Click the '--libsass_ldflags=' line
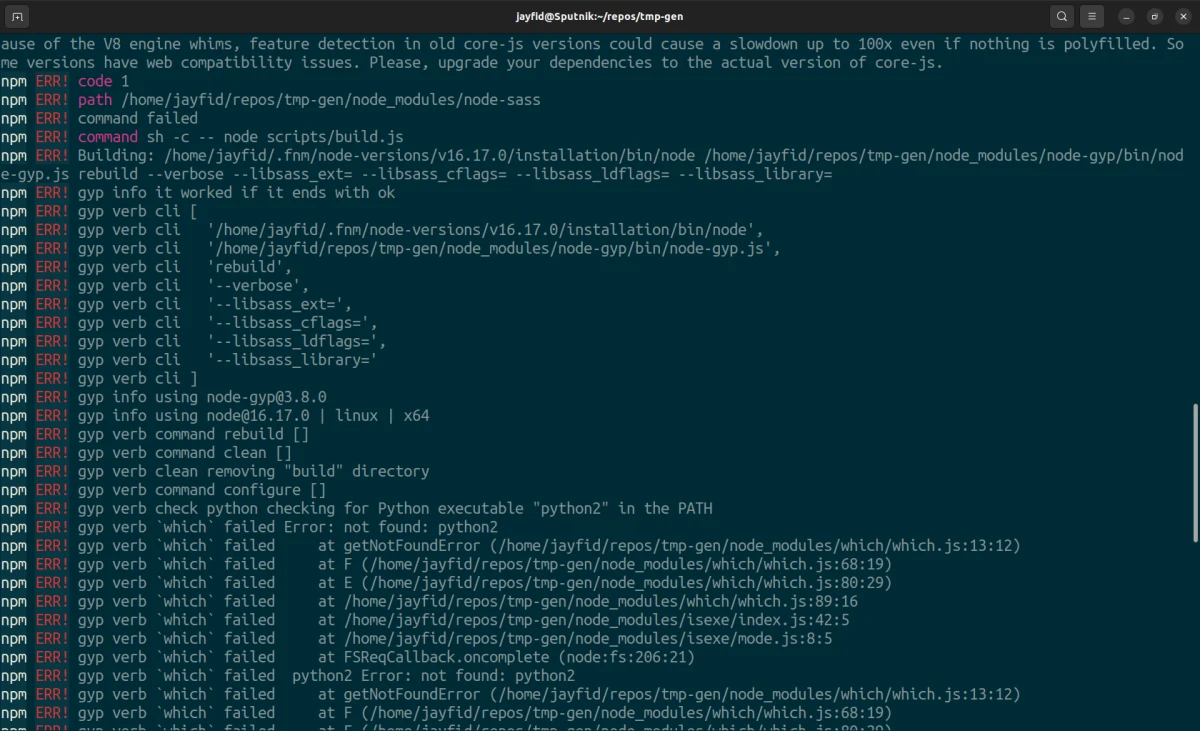 click(193, 341)
